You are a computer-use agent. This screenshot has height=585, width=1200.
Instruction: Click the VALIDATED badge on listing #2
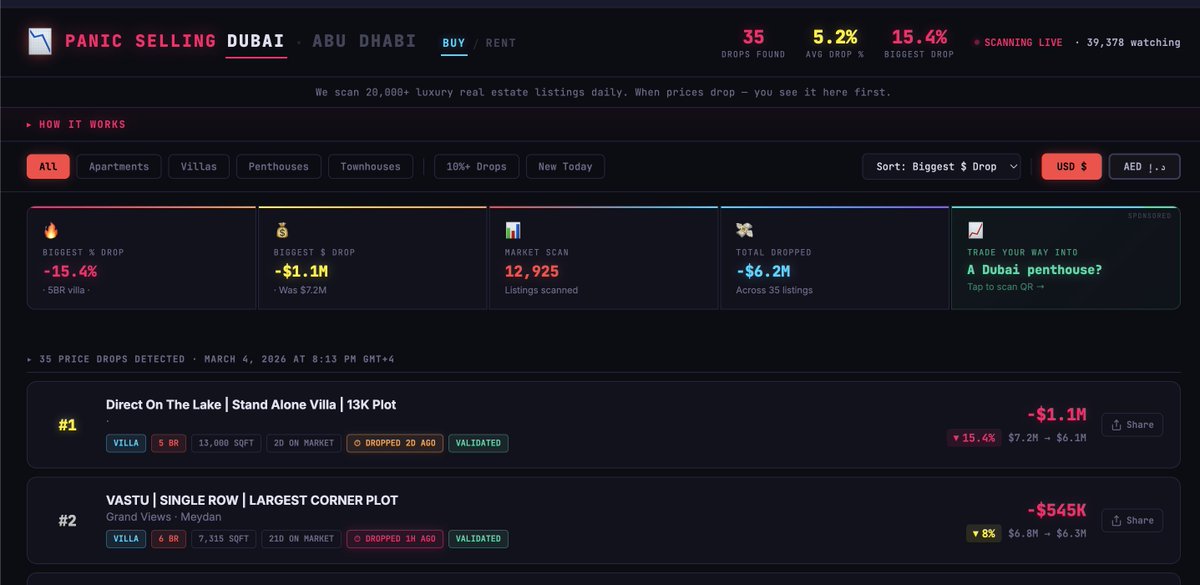478,539
